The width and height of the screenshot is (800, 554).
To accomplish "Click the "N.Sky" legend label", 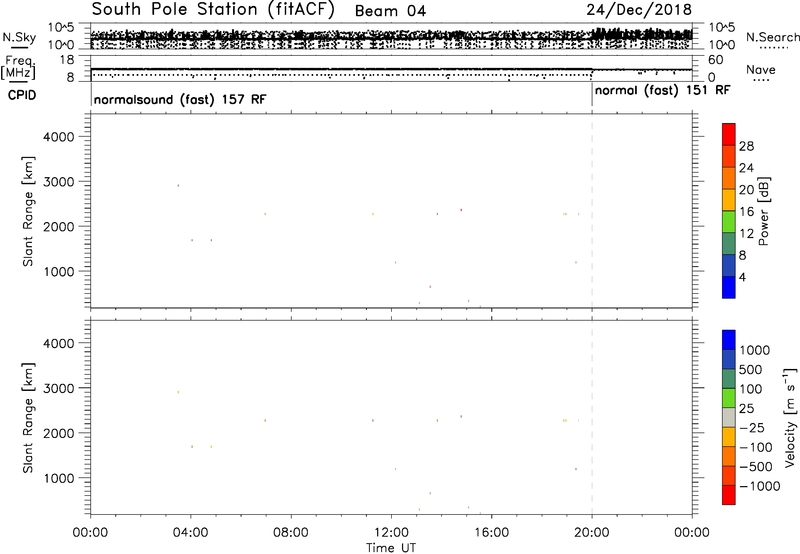I will (19, 37).
